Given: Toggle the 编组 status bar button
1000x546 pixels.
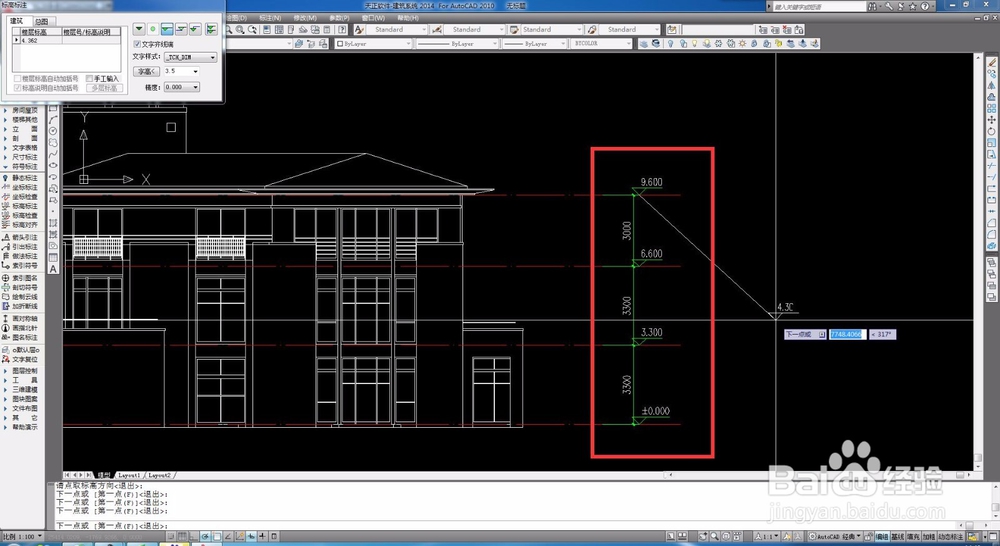Looking at the screenshot, I should 882,537.
